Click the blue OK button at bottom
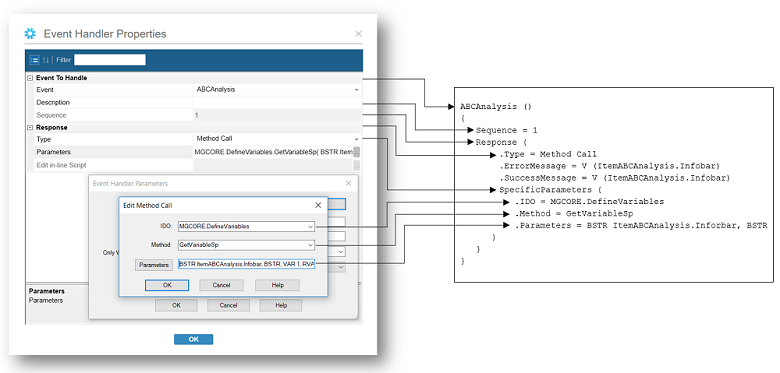 click(x=194, y=339)
